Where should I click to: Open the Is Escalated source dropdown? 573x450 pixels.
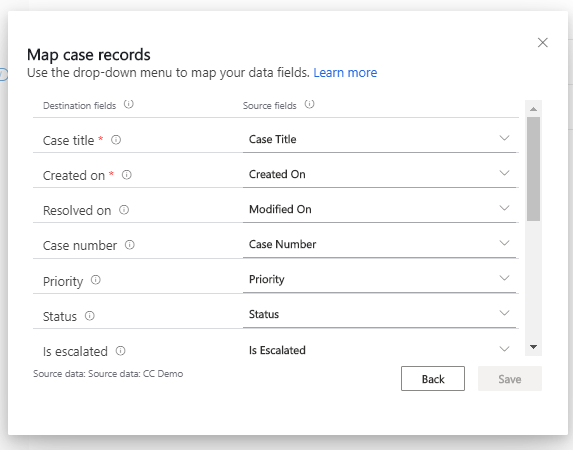(x=380, y=349)
